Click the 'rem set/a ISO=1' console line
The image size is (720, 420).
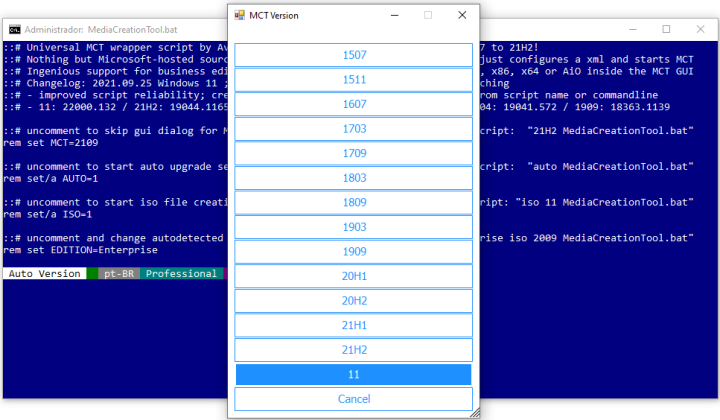point(47,214)
